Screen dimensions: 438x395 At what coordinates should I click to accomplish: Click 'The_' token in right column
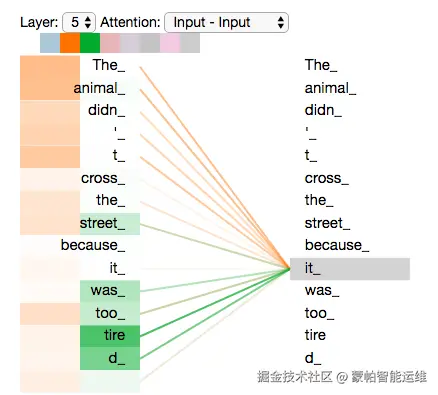(x=321, y=65)
